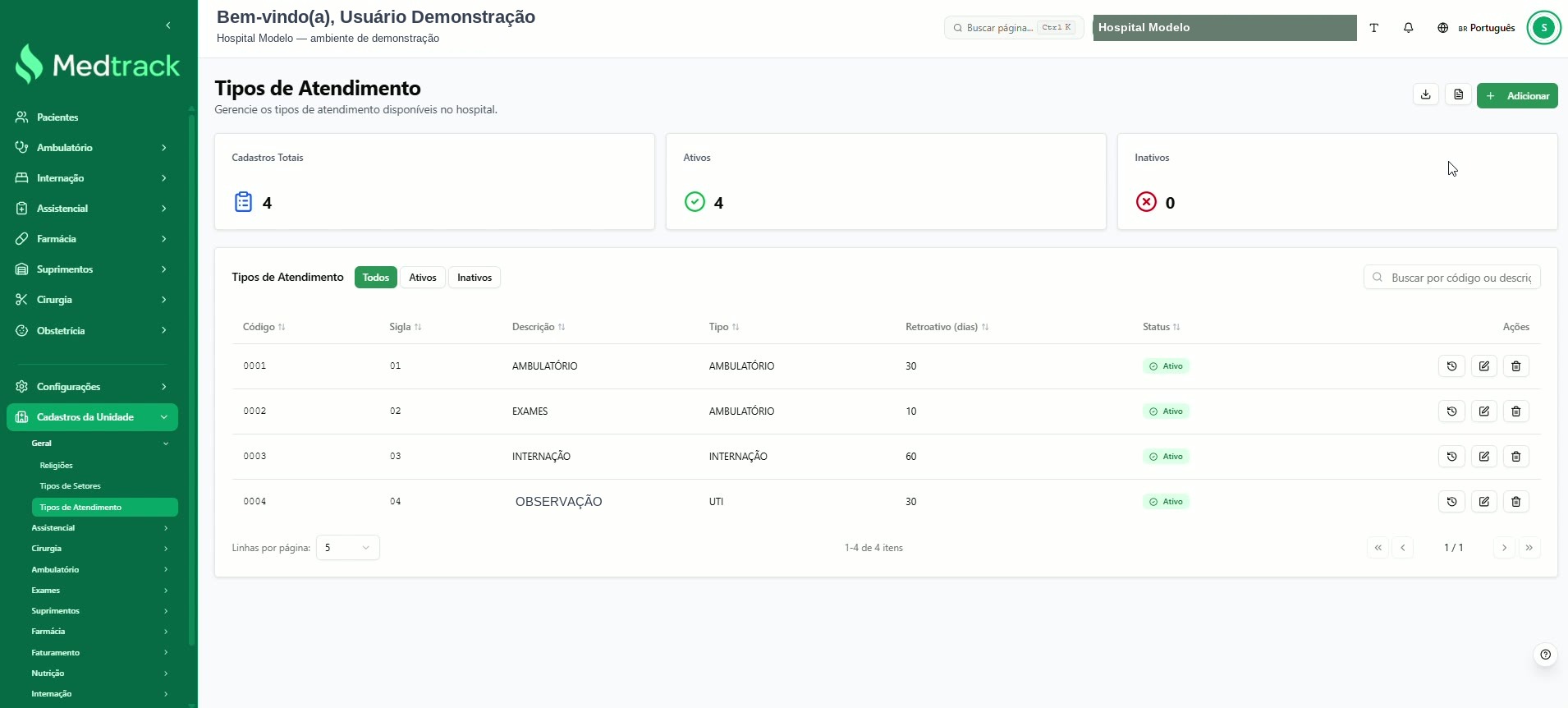Viewport: 1568px width, 708px height.
Task: Open the user avatar S menu
Action: click(x=1544, y=28)
